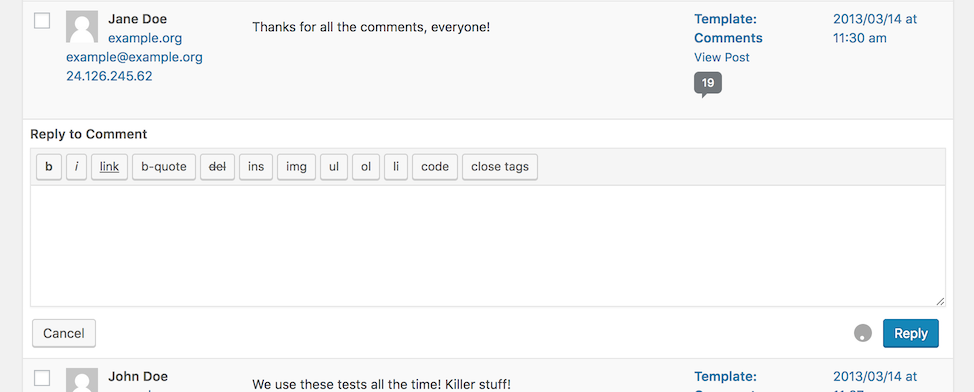The image size is (974, 392).
Task: Submit with the blue Reply button
Action: coord(911,334)
